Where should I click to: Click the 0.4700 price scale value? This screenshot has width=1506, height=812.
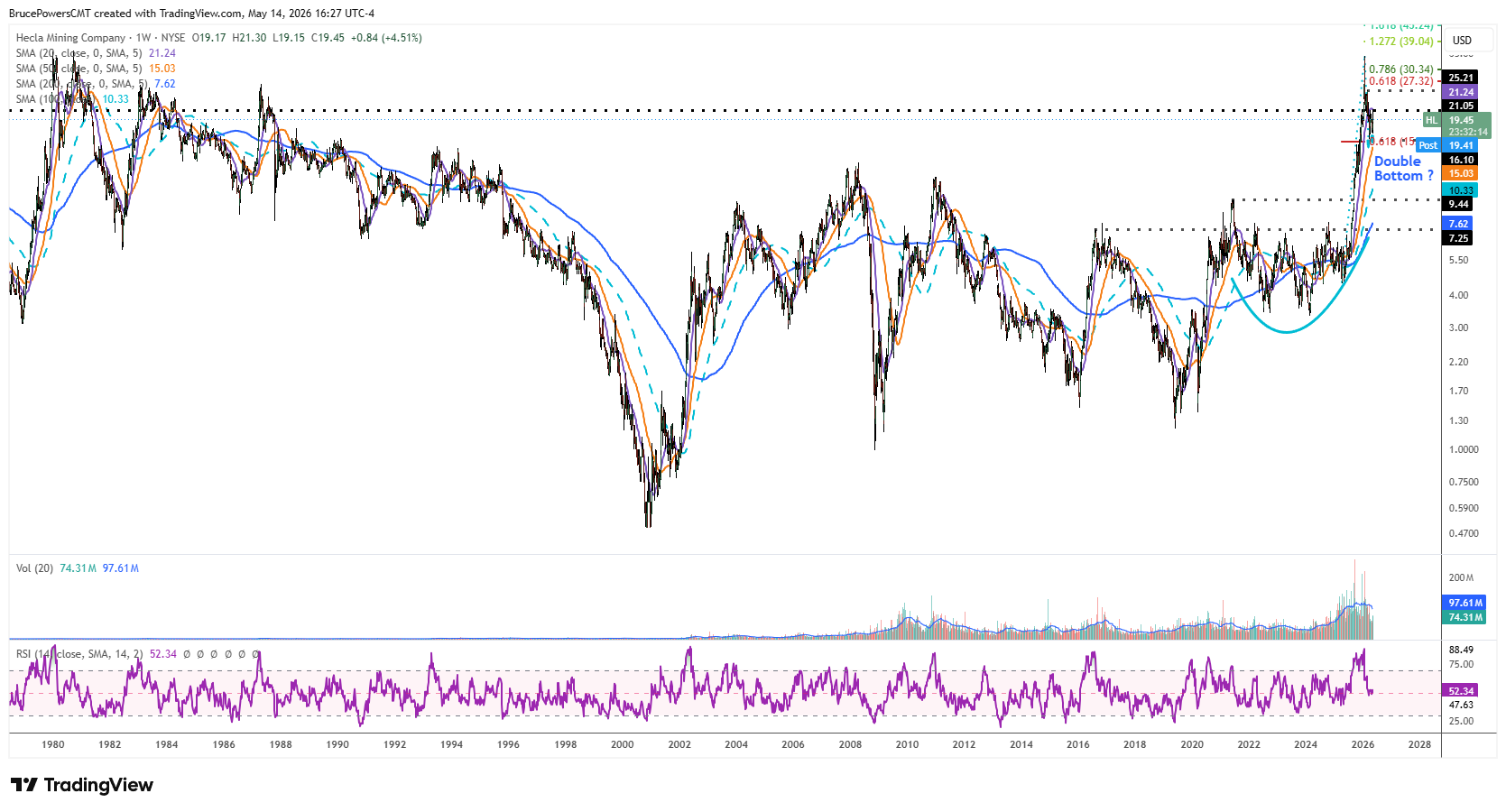[x=1464, y=533]
